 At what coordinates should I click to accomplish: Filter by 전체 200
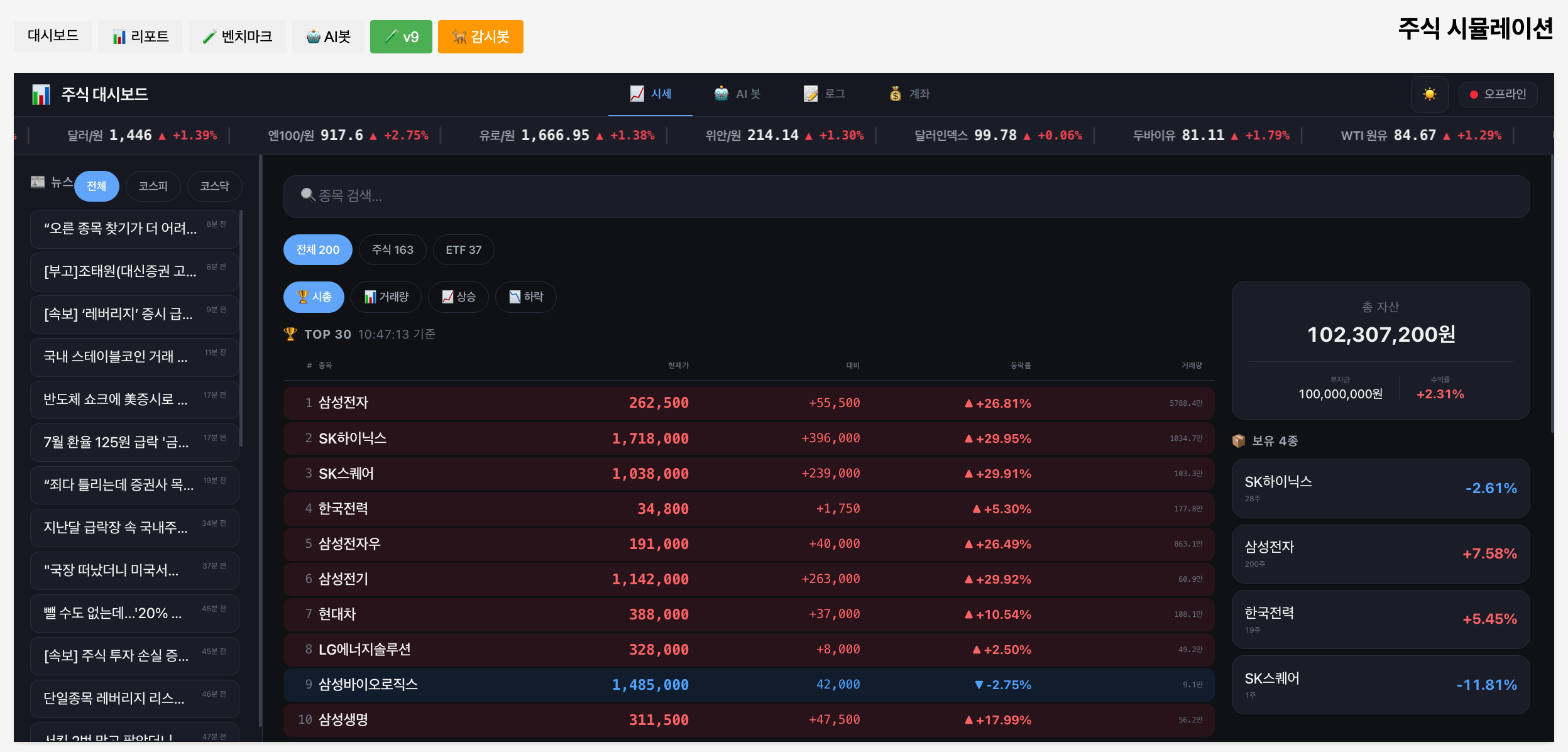pyautogui.click(x=318, y=249)
